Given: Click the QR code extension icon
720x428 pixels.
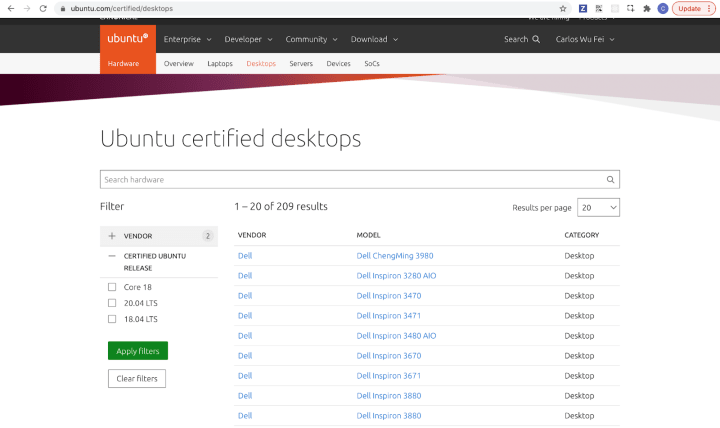Looking at the screenshot, I should [x=599, y=8].
